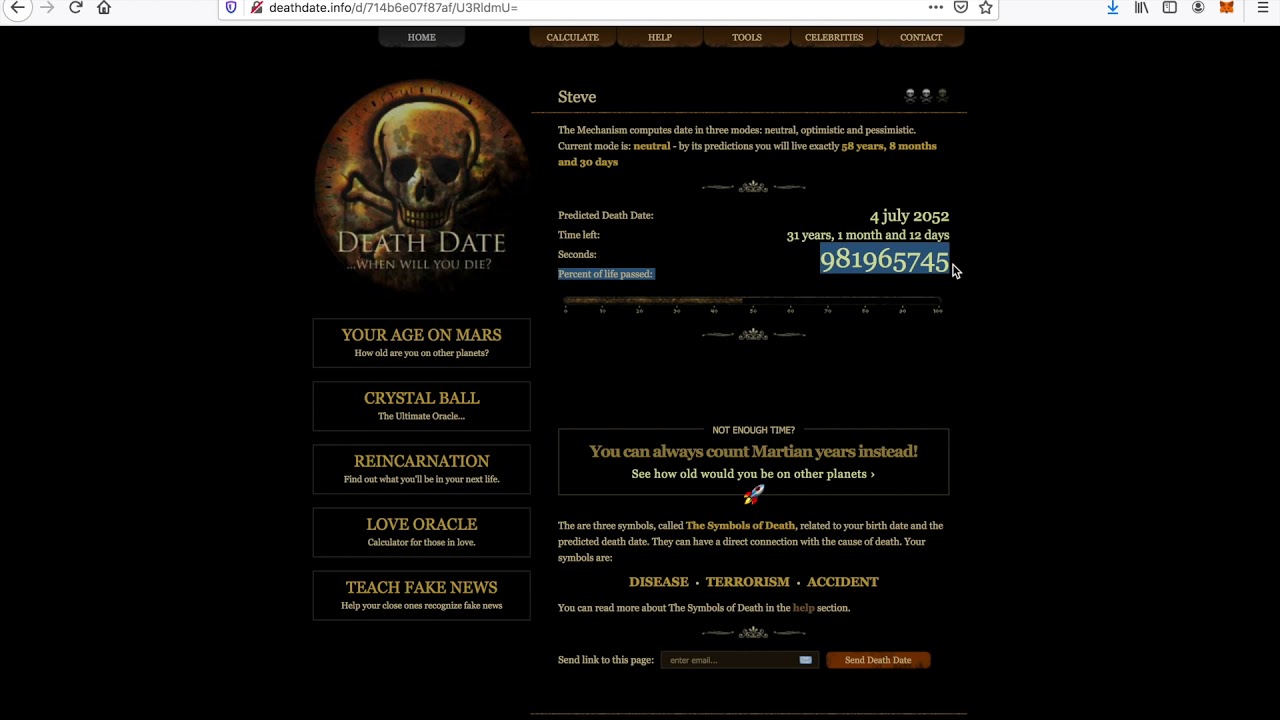The height and width of the screenshot is (720, 1280).
Task: Reload the page with the refresh icon
Action: point(76,7)
